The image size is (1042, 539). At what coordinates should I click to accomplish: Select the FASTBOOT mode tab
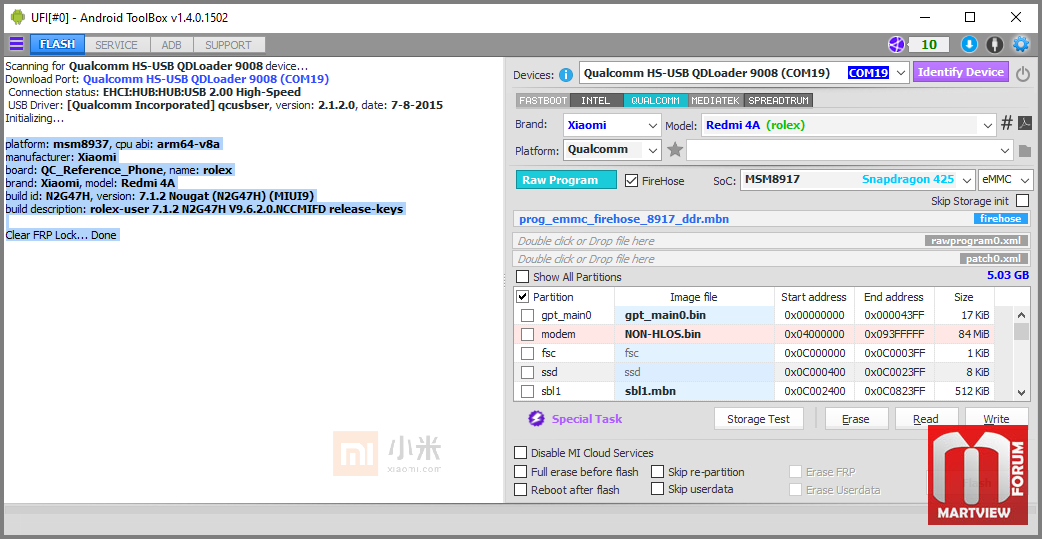(544, 100)
